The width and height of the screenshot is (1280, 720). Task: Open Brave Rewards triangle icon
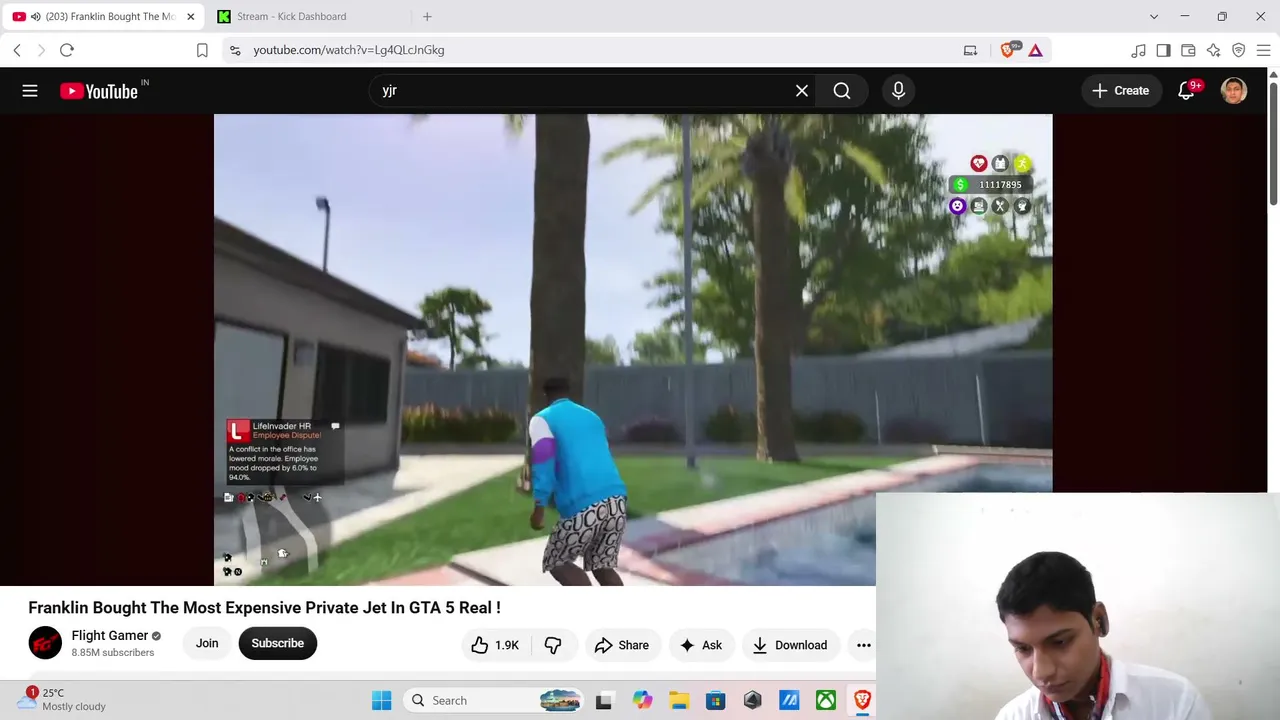point(1036,50)
